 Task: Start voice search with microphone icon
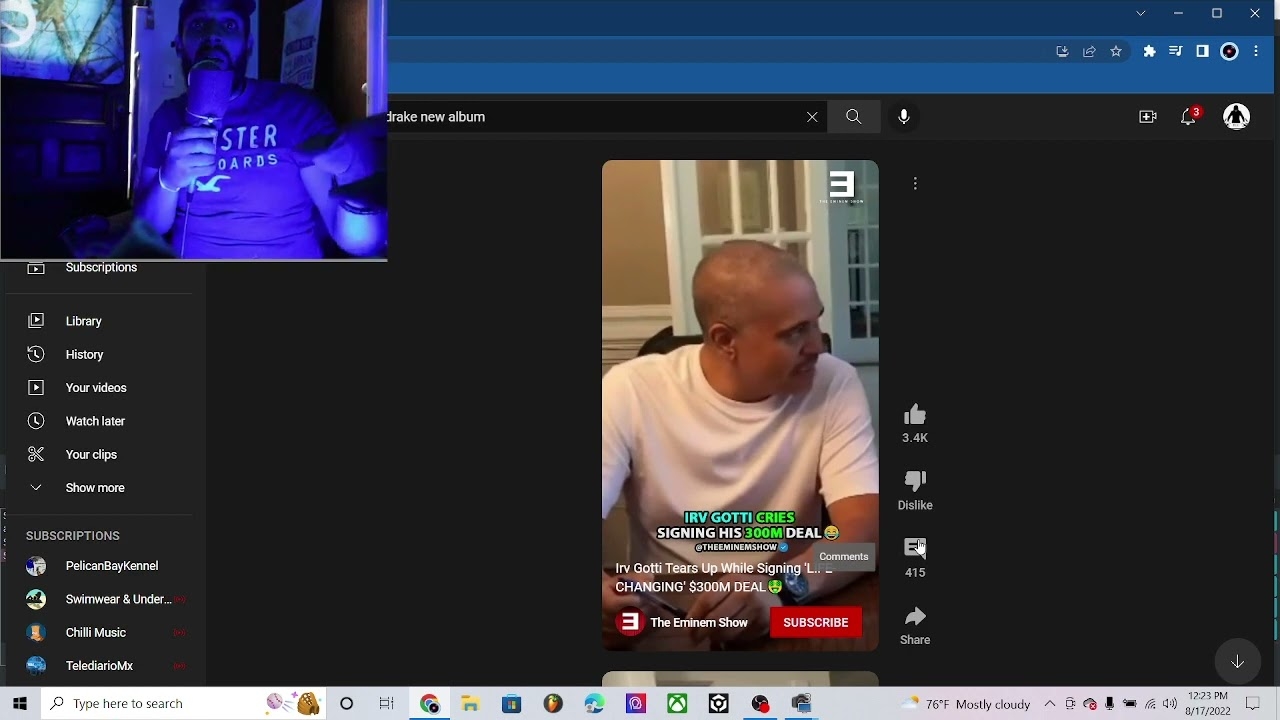coord(904,117)
